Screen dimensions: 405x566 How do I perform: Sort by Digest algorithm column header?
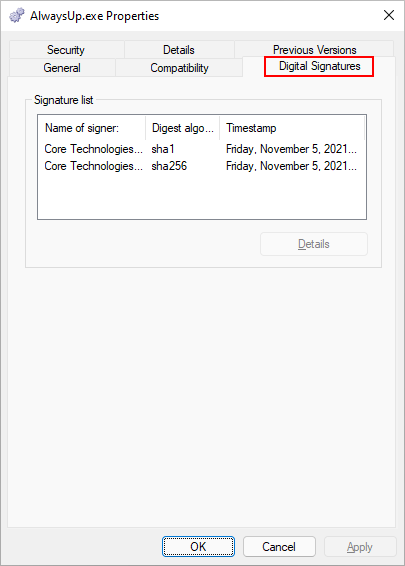tap(182, 128)
